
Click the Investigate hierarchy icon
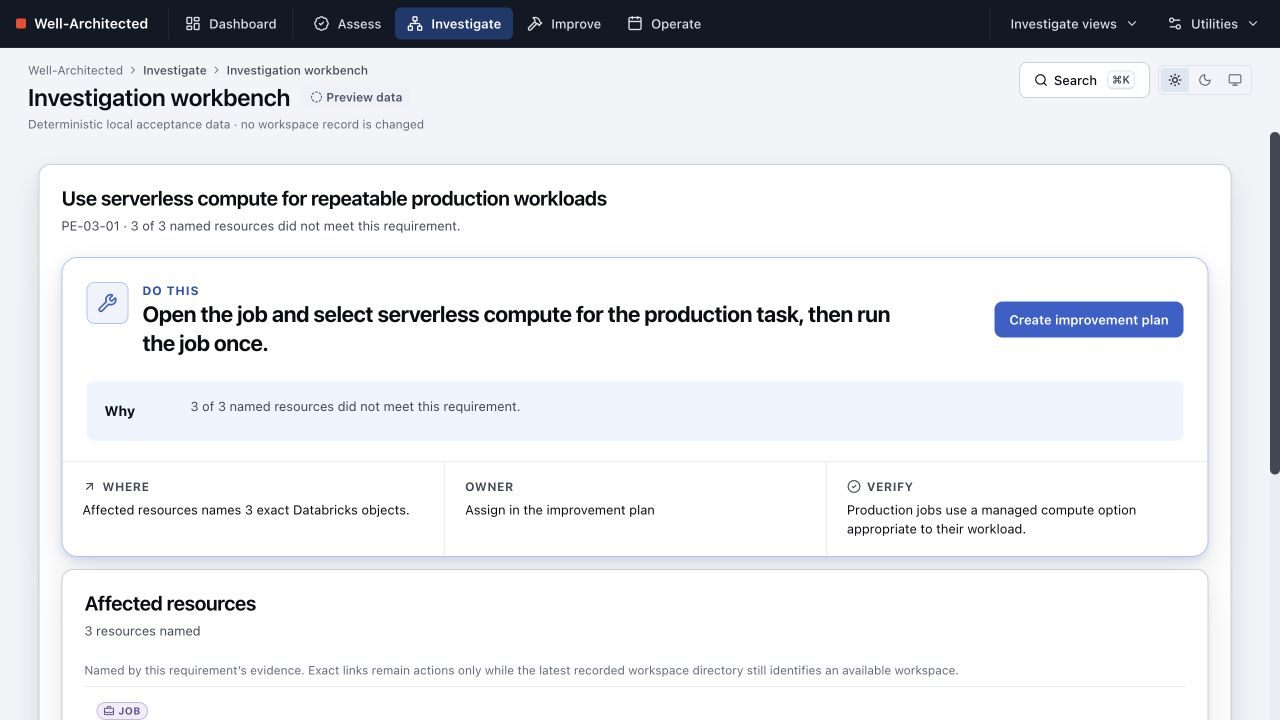tap(415, 24)
